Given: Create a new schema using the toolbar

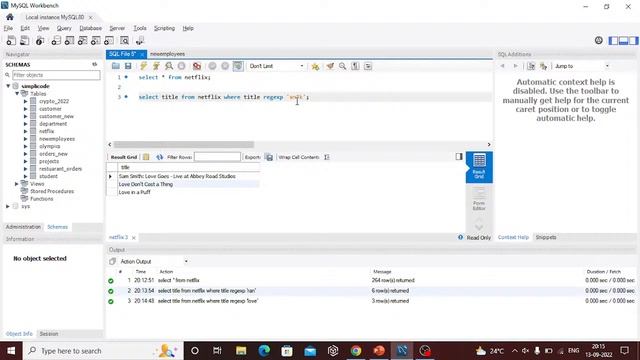Looking at the screenshot, I should point(56,40).
